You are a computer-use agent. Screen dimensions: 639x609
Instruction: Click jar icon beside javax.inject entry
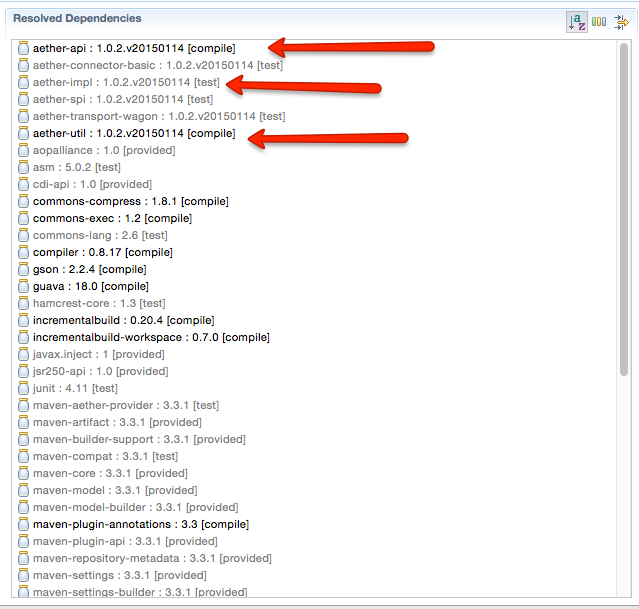click(x=24, y=354)
